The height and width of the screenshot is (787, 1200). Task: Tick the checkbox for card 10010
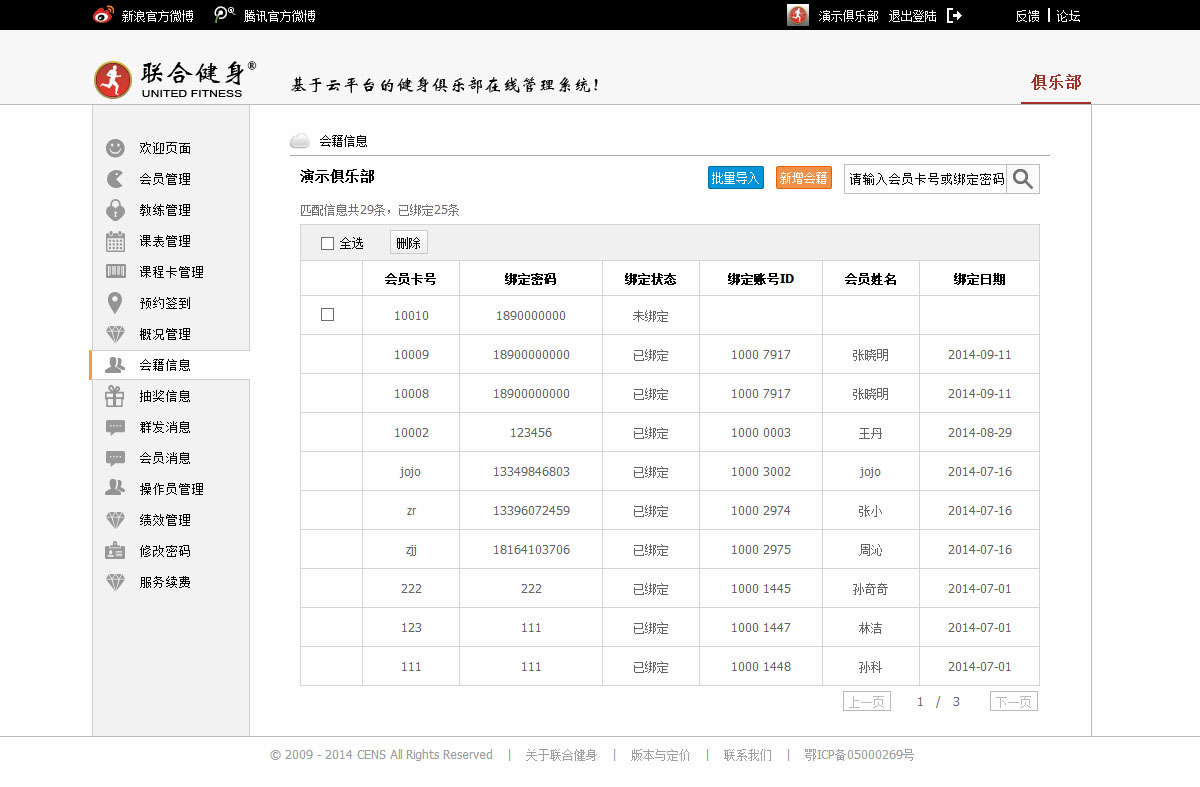327,315
